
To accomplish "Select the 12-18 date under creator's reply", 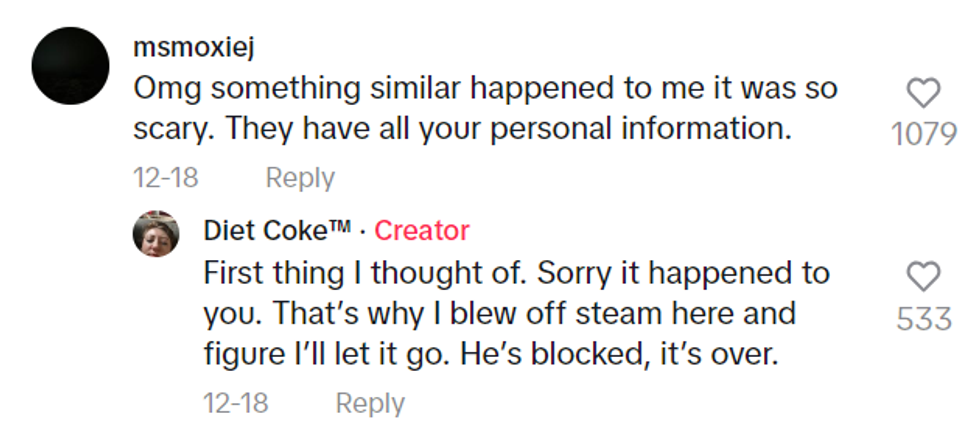I will (x=235, y=403).
